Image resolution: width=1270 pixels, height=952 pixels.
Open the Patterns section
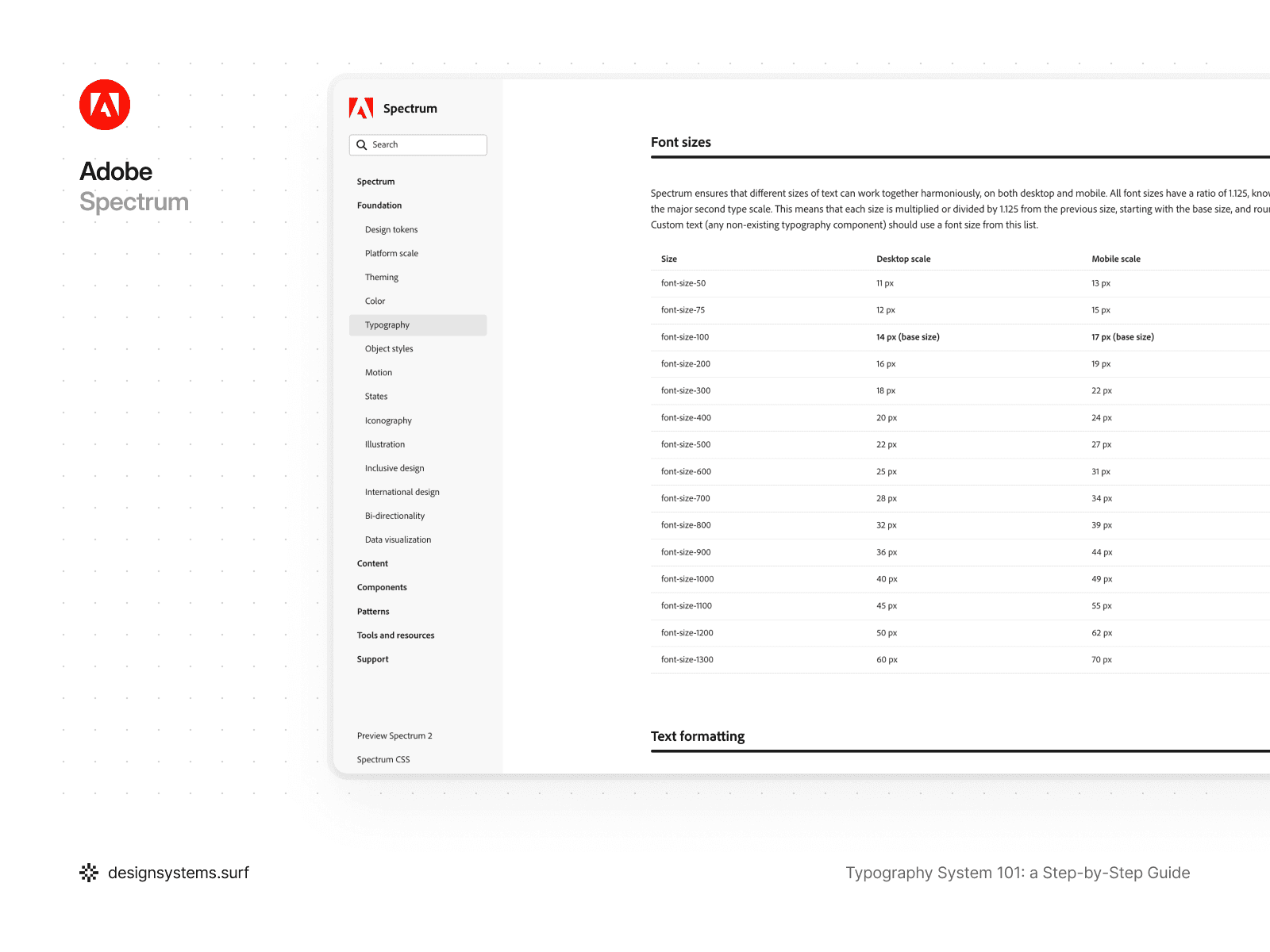click(x=373, y=612)
